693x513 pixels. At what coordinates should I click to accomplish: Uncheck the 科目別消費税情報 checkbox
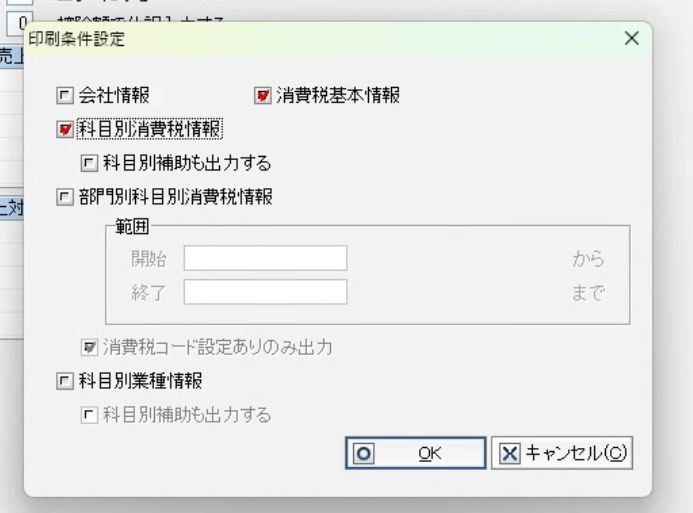[x=65, y=129]
